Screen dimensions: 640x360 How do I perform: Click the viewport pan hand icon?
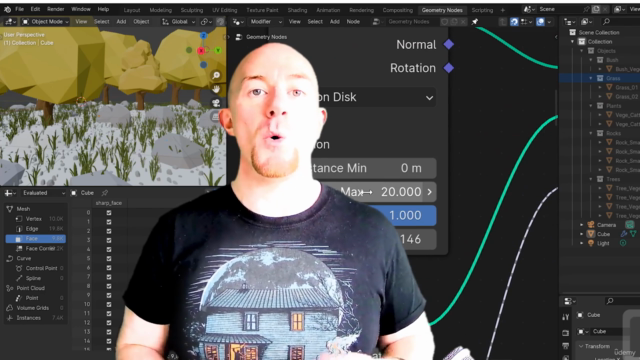click(x=216, y=89)
